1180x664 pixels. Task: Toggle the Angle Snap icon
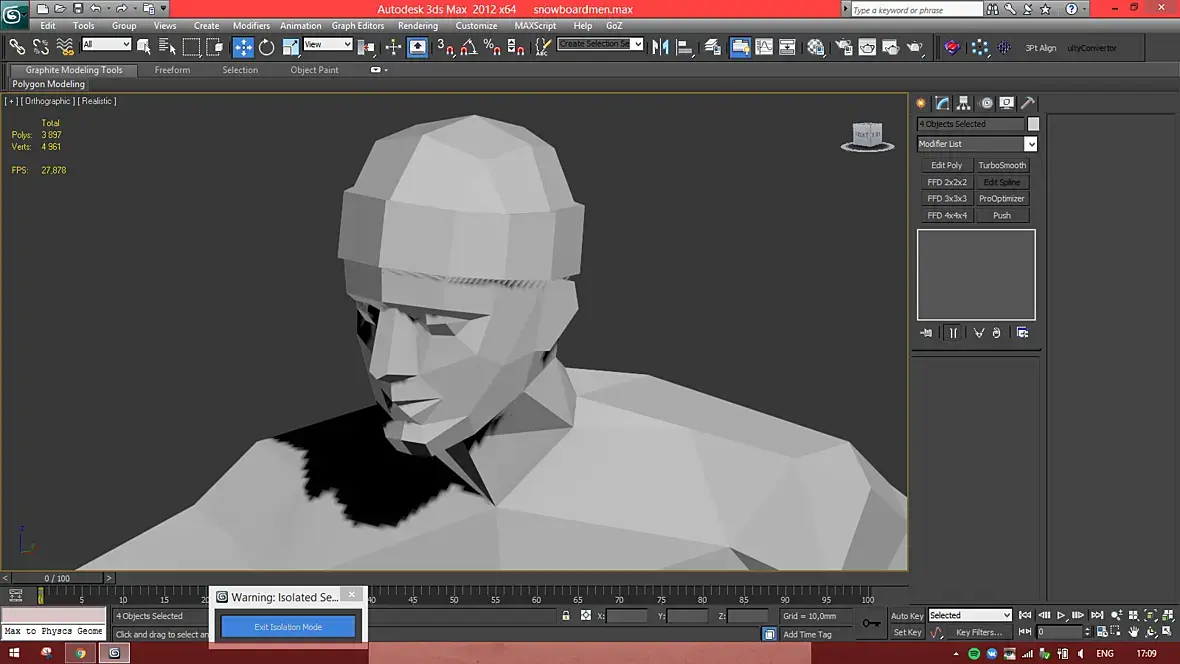click(468, 47)
